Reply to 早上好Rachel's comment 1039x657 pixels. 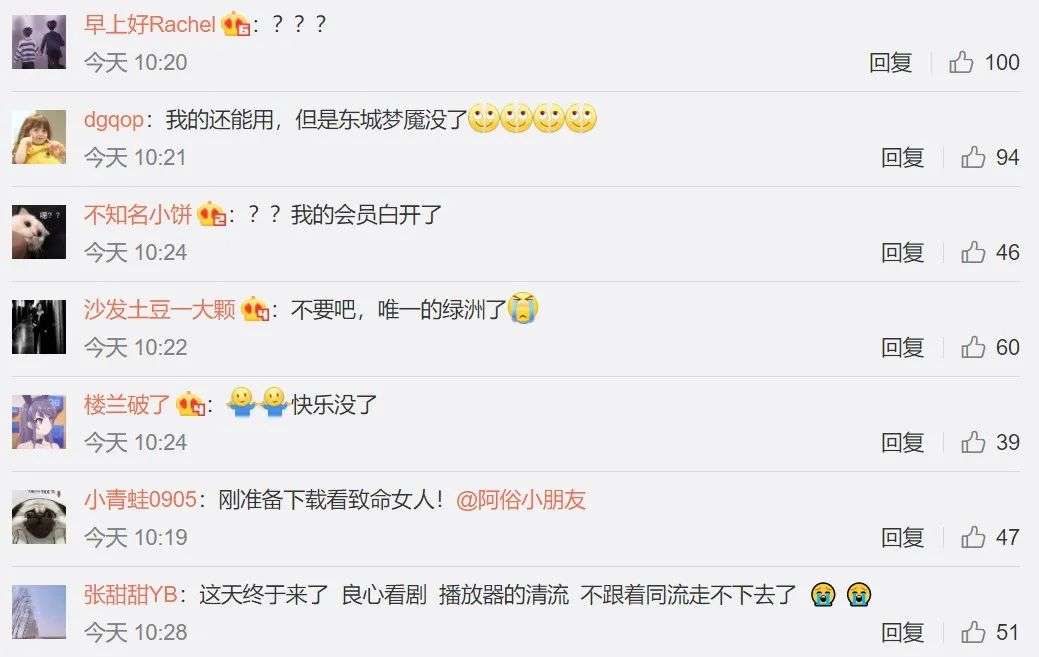click(x=891, y=62)
